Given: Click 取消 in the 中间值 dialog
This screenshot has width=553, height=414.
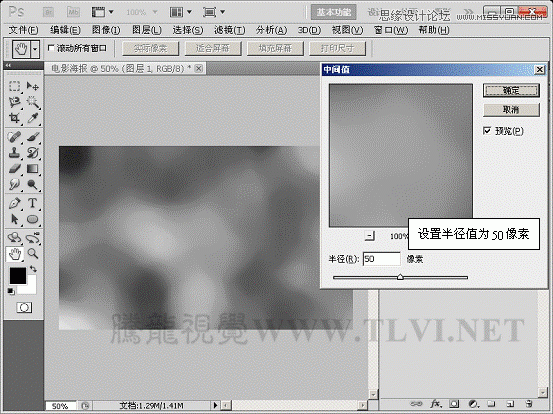Looking at the screenshot, I should (x=511, y=110).
